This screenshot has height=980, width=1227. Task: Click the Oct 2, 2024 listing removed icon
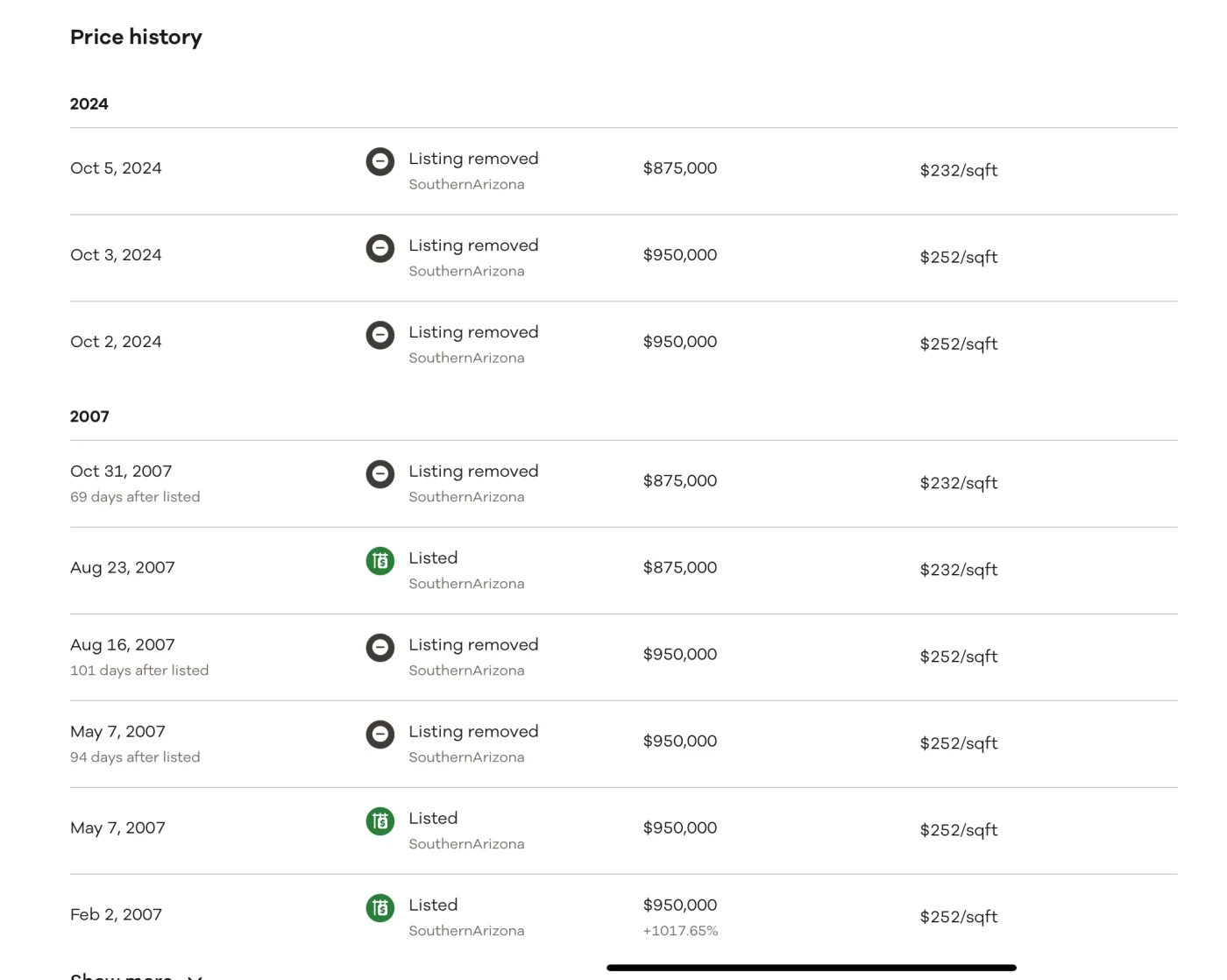point(379,335)
